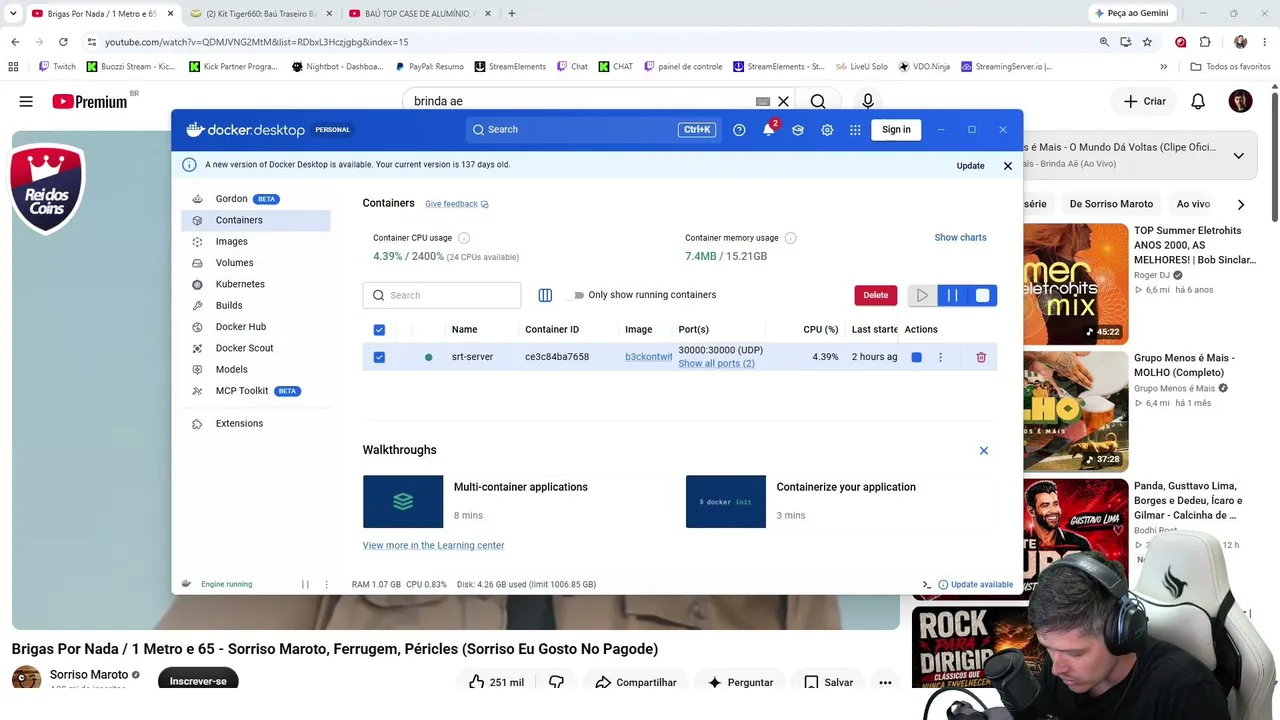The image size is (1280, 720).
Task: Open the Docker terminal icon in status bar
Action: (x=927, y=585)
